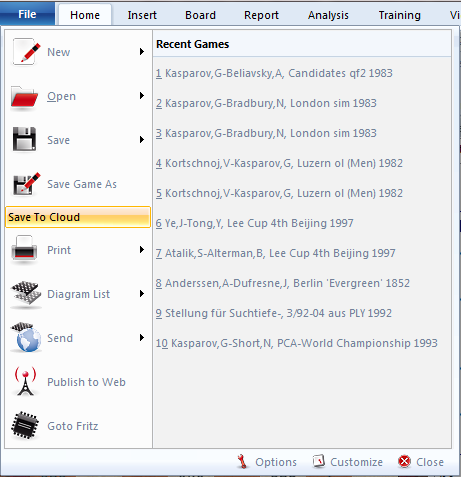The image size is (461, 477).
Task: Click the Save floppy disk icon
Action: 24,139
